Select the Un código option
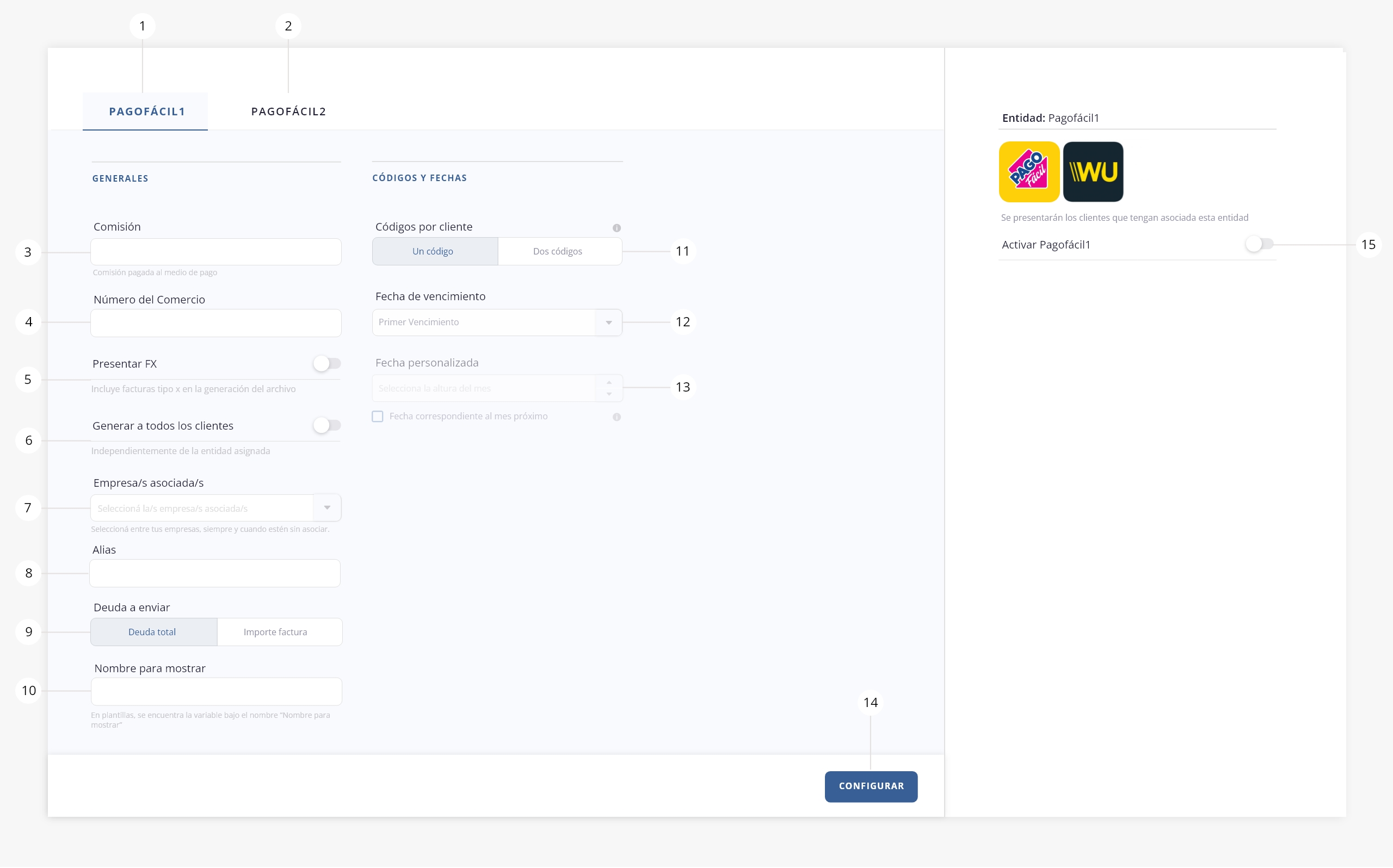1393x868 pixels. [x=435, y=251]
